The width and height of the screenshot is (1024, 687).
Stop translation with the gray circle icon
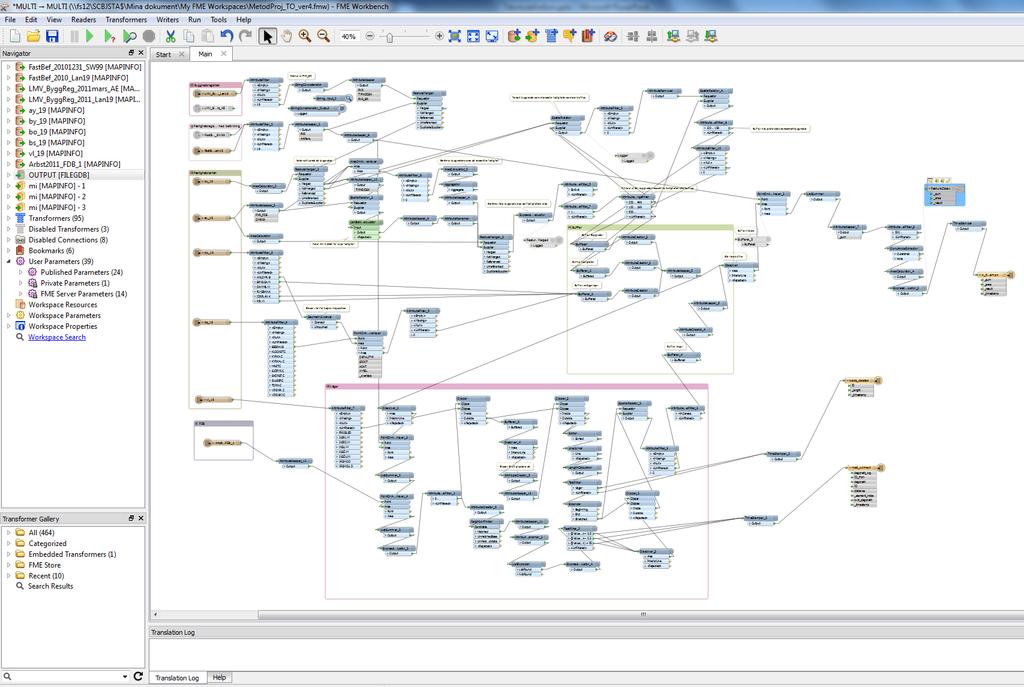pyautogui.click(x=149, y=36)
